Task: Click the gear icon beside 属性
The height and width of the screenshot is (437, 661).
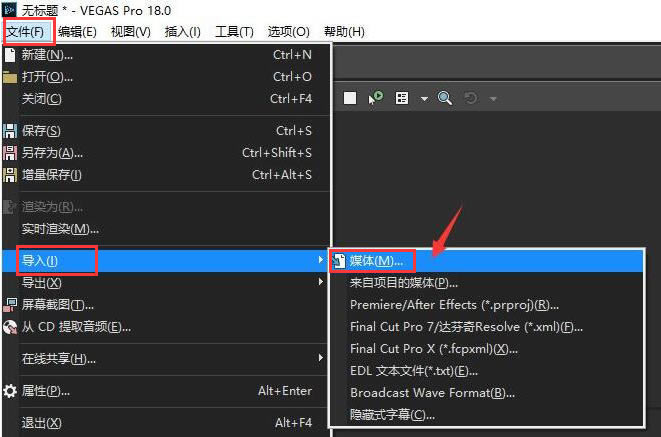Action: point(10,391)
